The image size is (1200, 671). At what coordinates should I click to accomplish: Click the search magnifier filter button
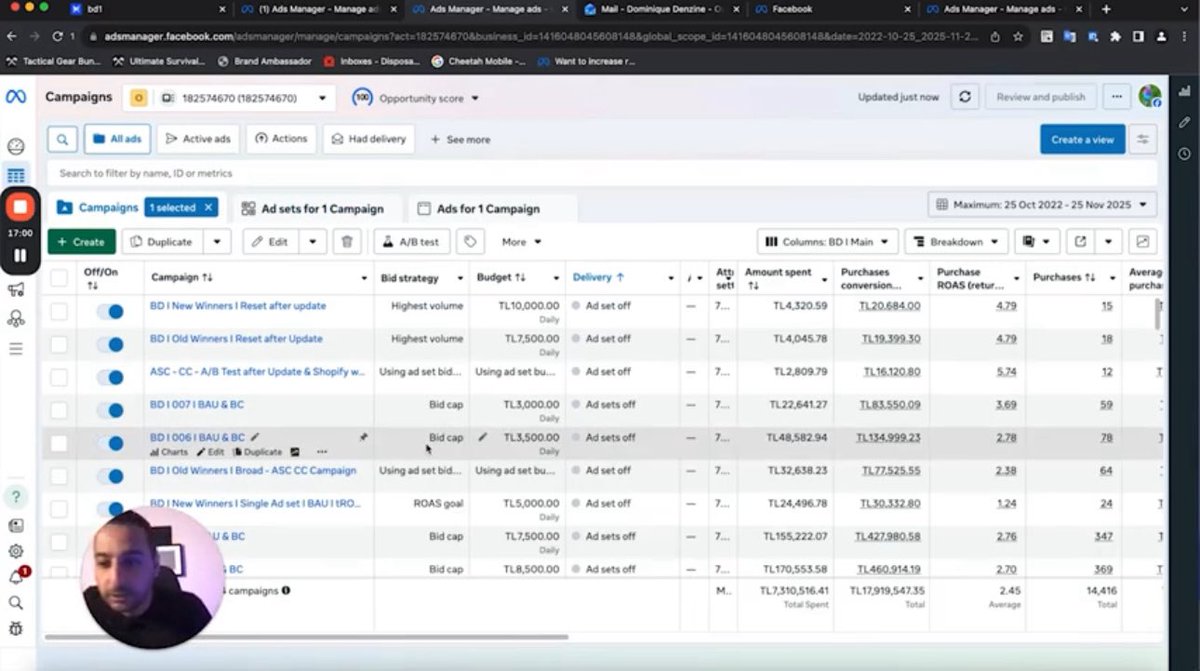pyautogui.click(x=62, y=139)
